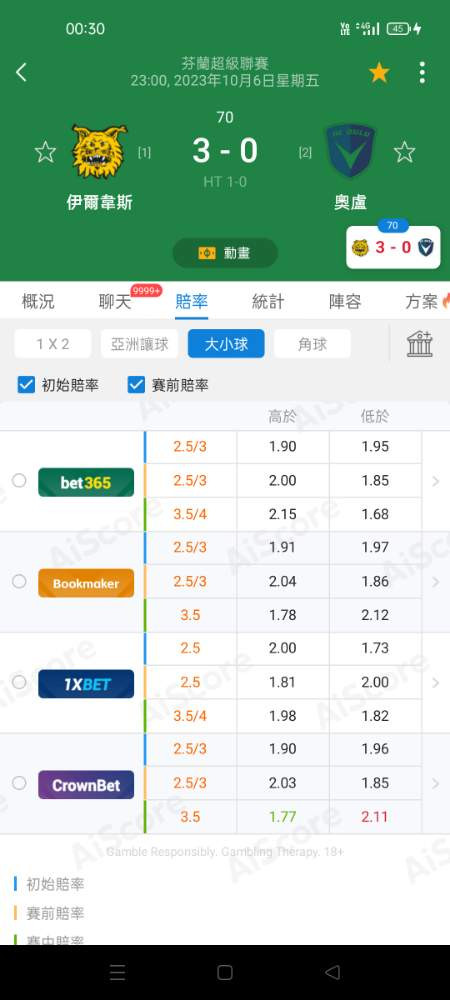Switch to the 聊天 tab

coord(115,302)
